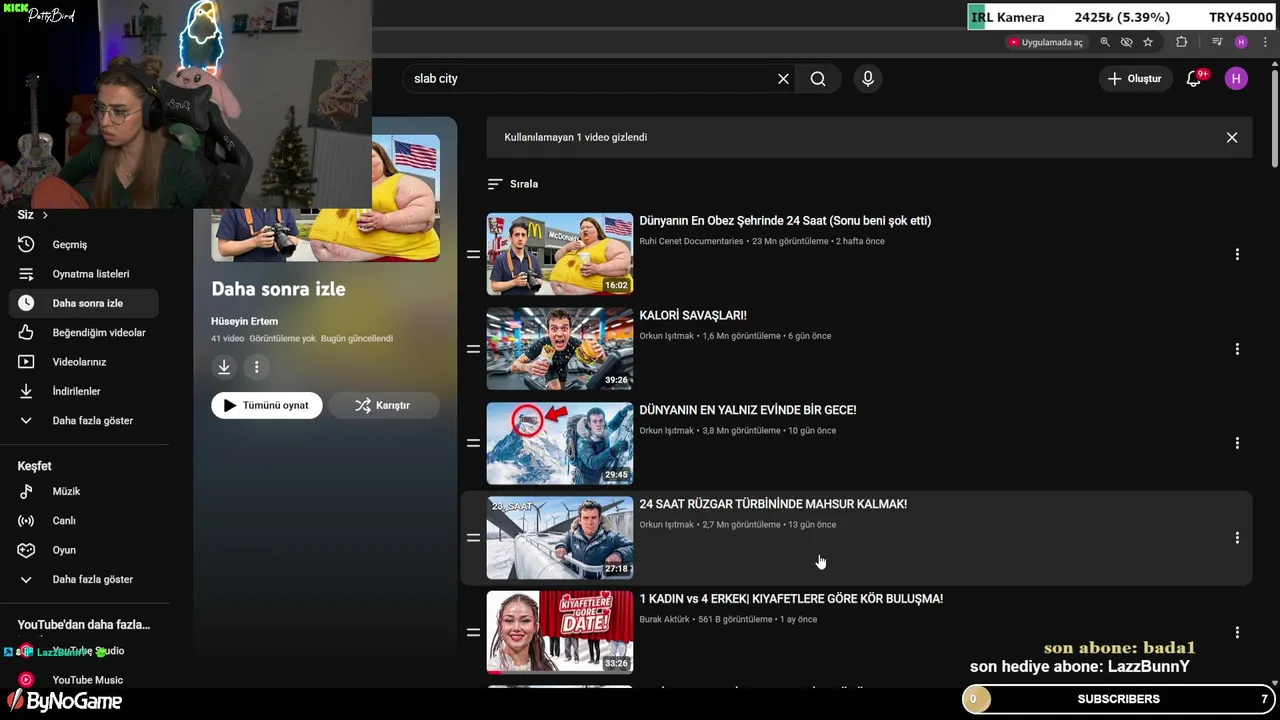The height and width of the screenshot is (720, 1280).
Task: Open YouTube Music link
Action: tap(84, 680)
